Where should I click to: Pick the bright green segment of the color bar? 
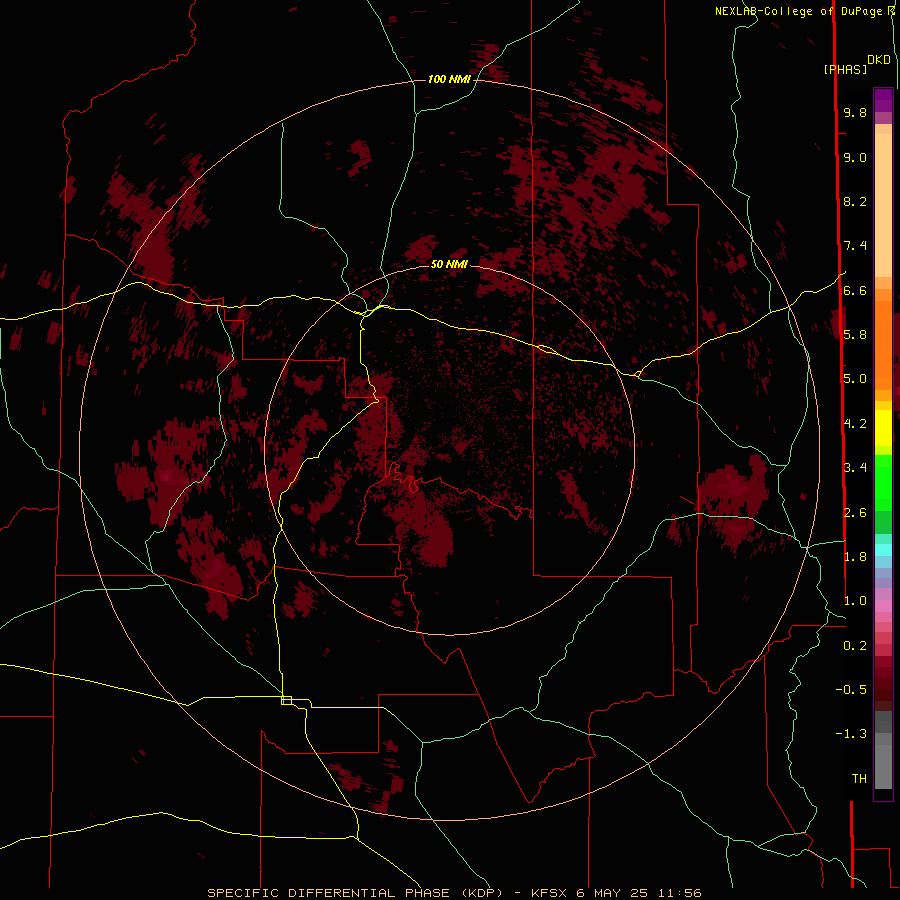pyautogui.click(x=883, y=482)
